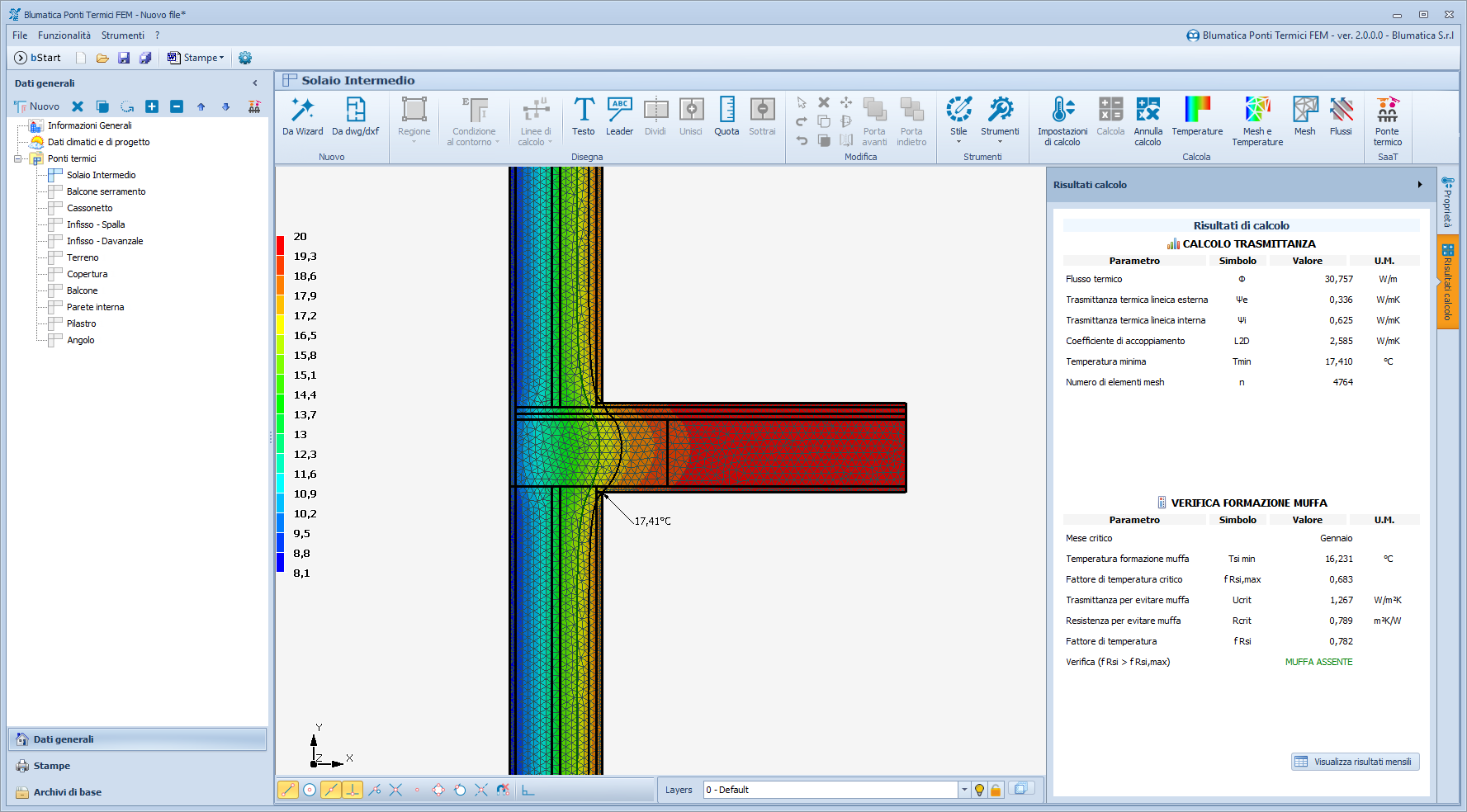Click the blue X delete icon beside Nuovo
Image resolution: width=1467 pixels, height=812 pixels.
pos(78,106)
